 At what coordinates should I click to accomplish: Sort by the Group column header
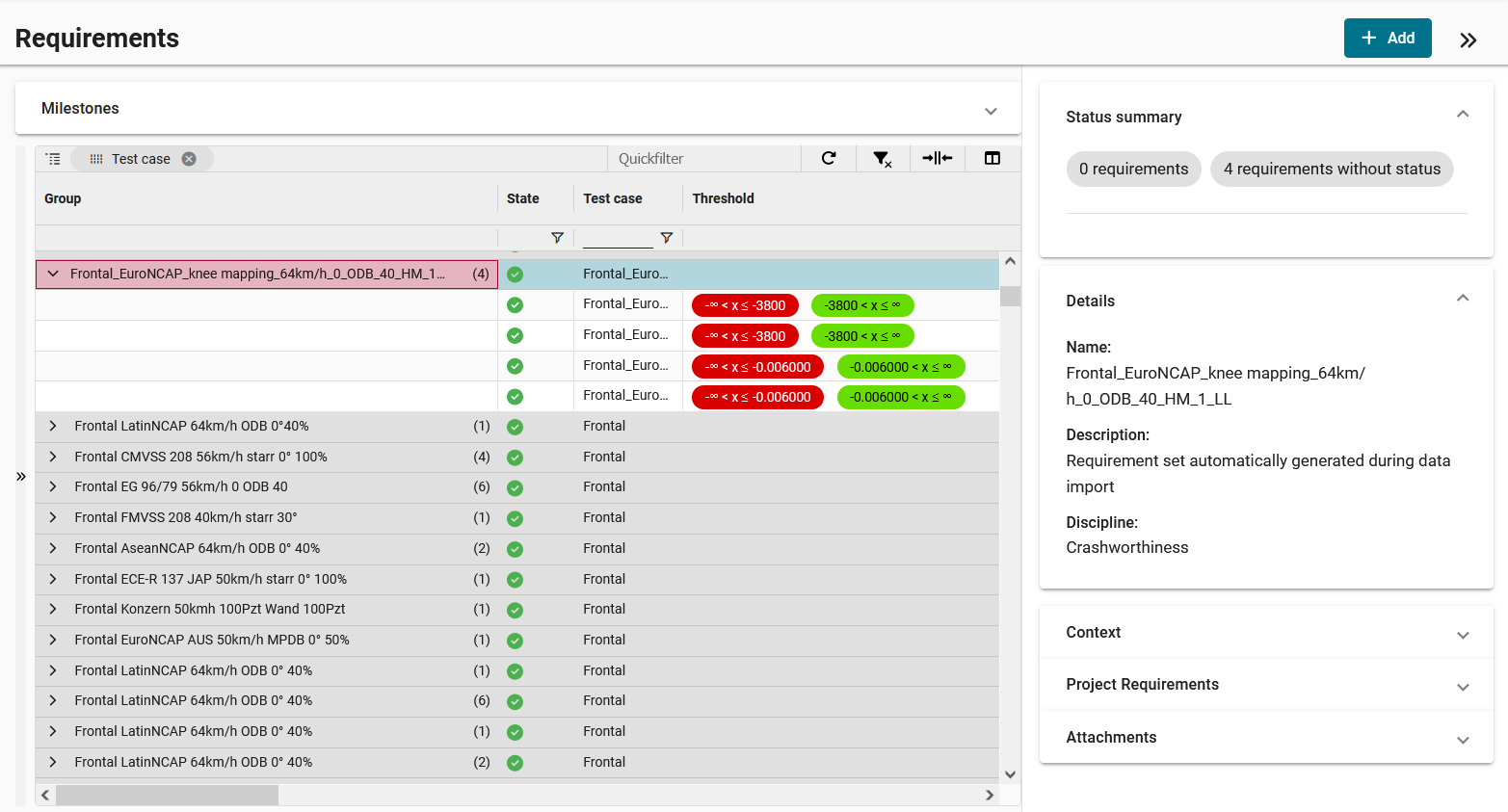tap(63, 198)
